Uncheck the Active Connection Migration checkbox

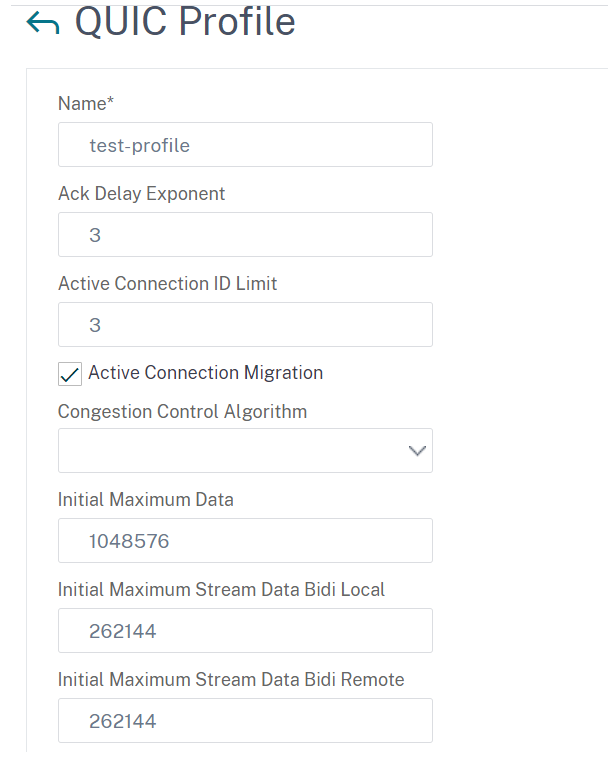(x=70, y=374)
